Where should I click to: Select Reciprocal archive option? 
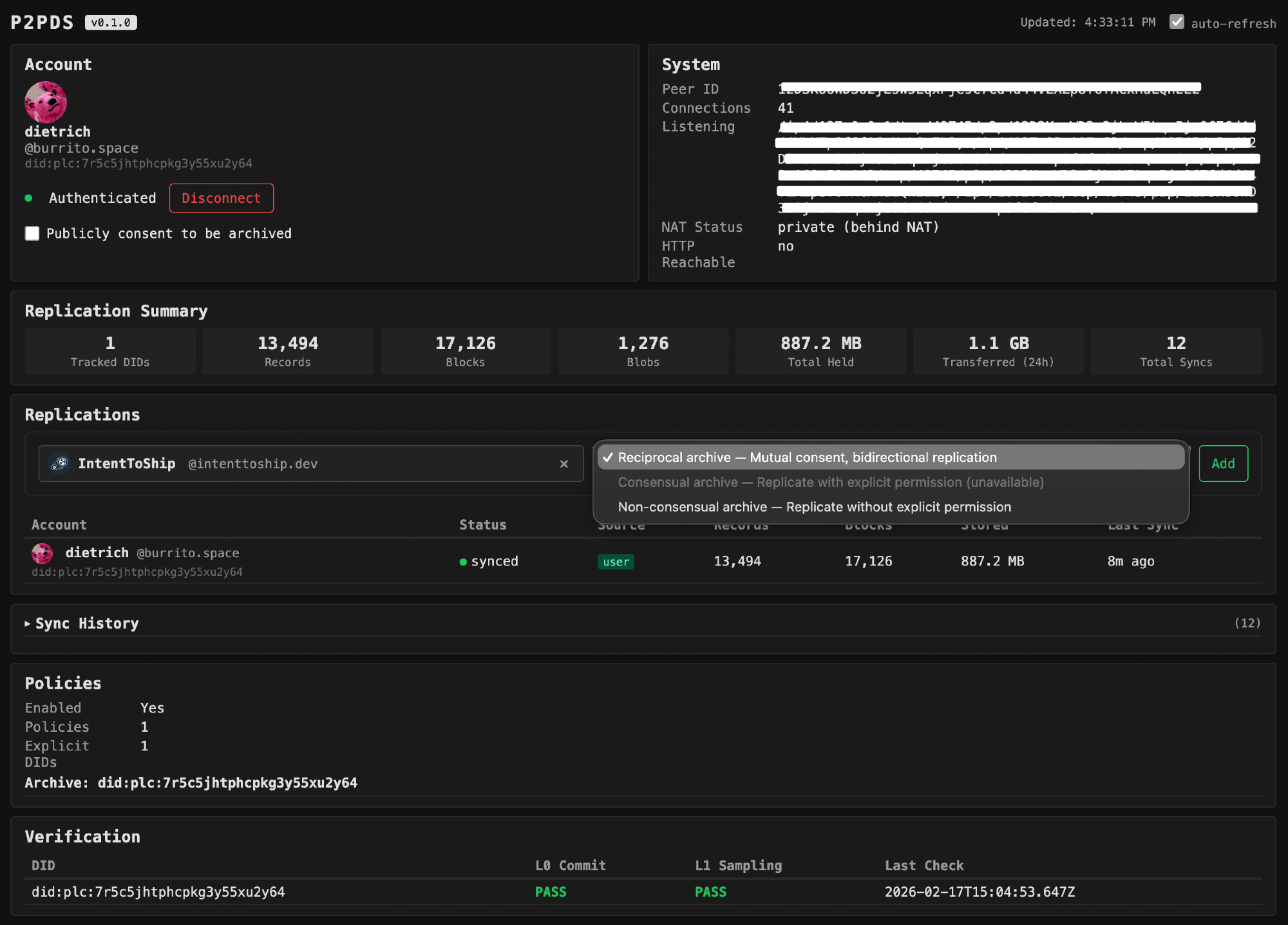[807, 457]
